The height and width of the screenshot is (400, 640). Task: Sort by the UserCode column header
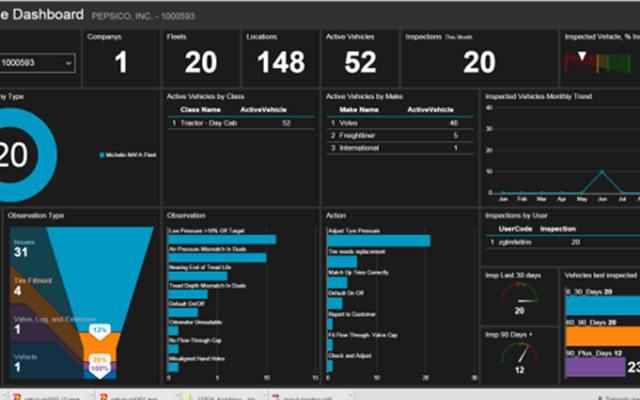515,229
